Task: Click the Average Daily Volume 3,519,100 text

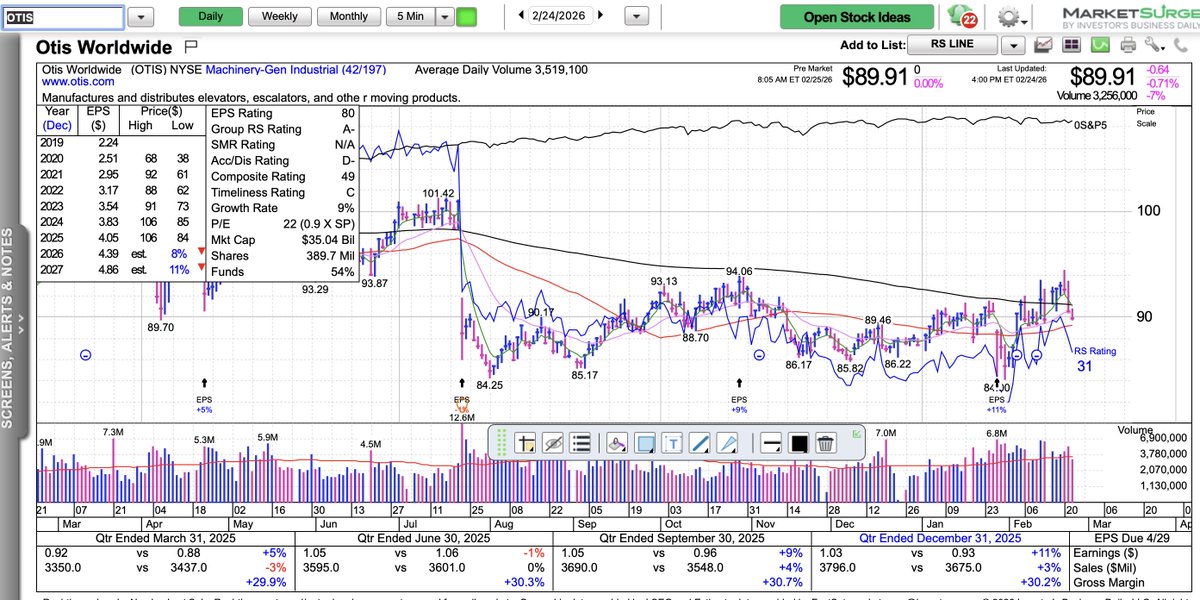Action: click(x=501, y=70)
